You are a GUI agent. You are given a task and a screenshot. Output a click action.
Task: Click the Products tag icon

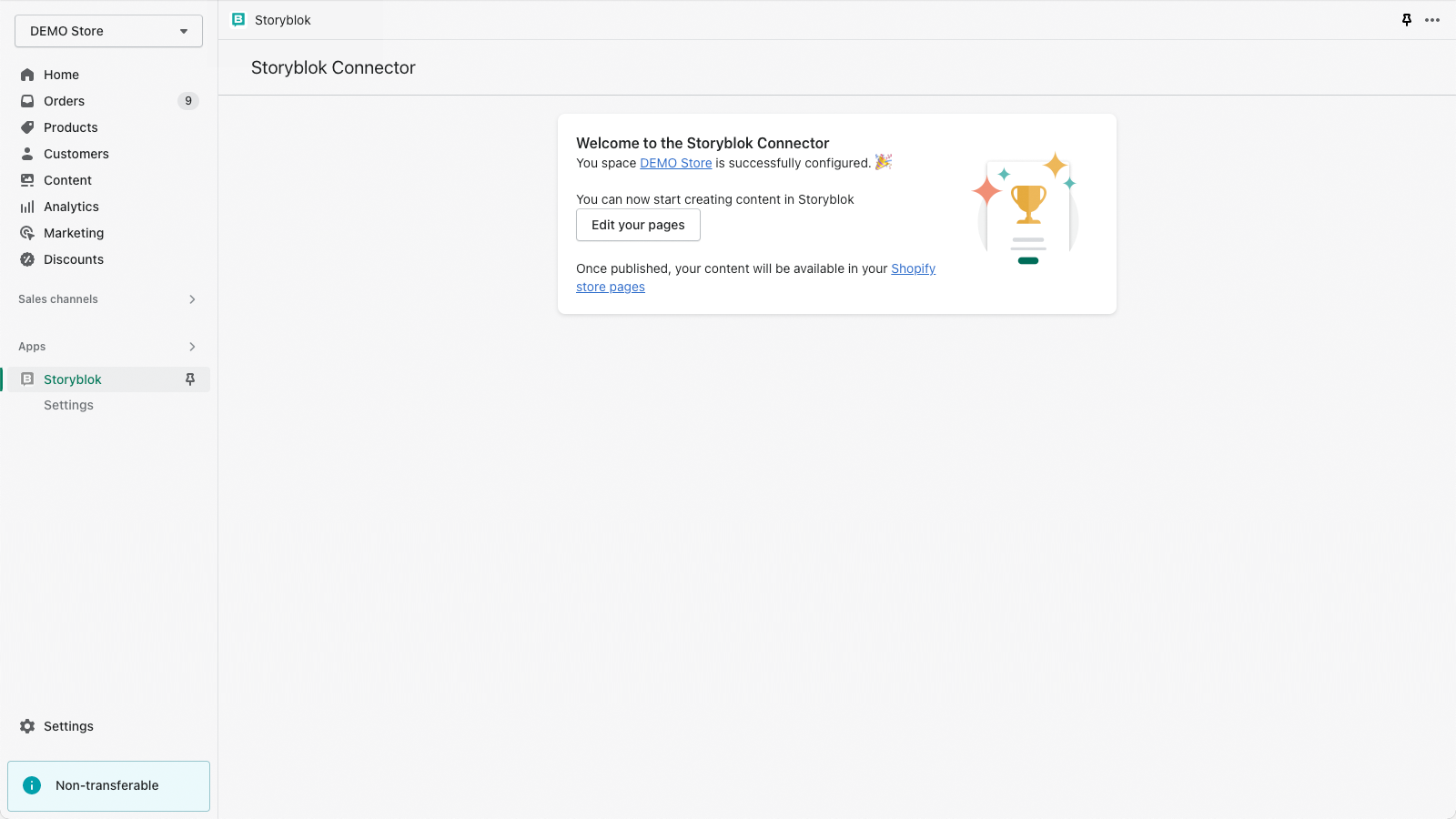pyautogui.click(x=27, y=127)
